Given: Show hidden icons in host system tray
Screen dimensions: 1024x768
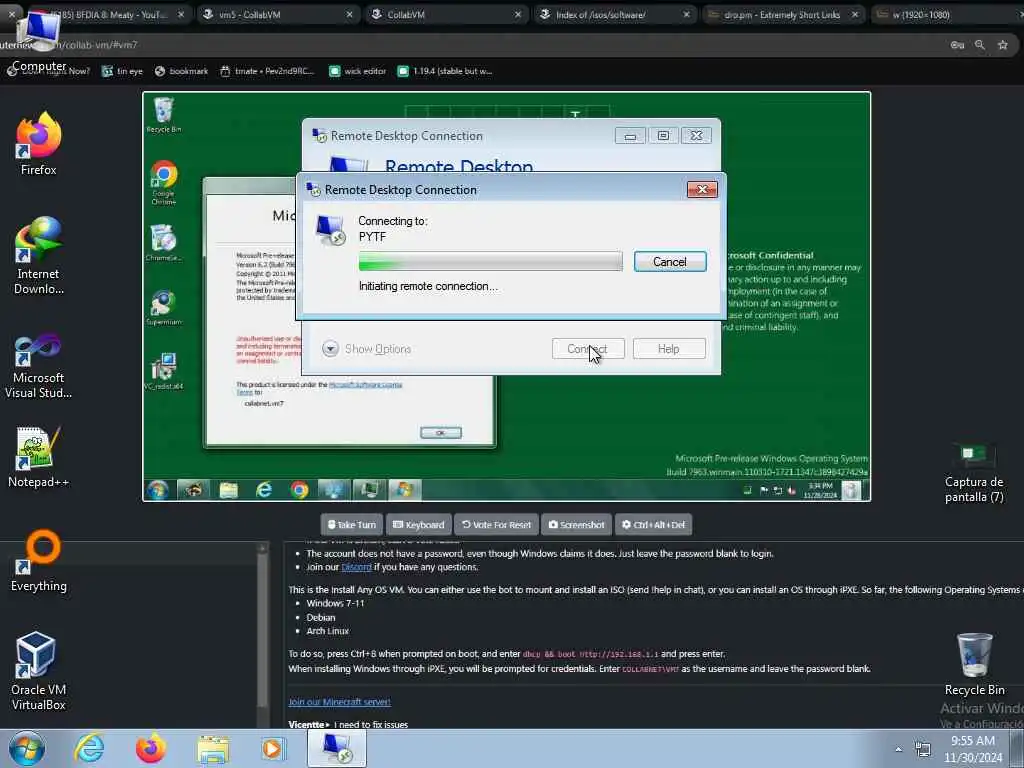Looking at the screenshot, I should pos(899,749).
